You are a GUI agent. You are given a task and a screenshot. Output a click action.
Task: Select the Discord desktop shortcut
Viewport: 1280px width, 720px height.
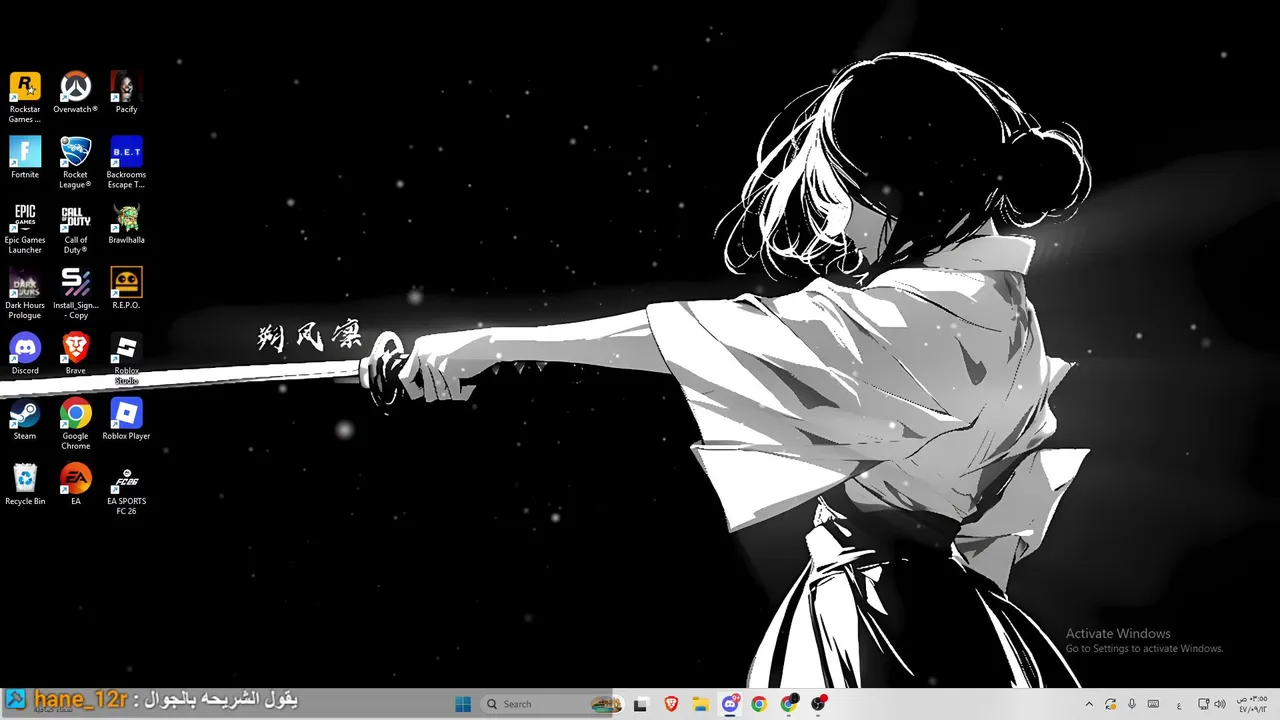25,354
